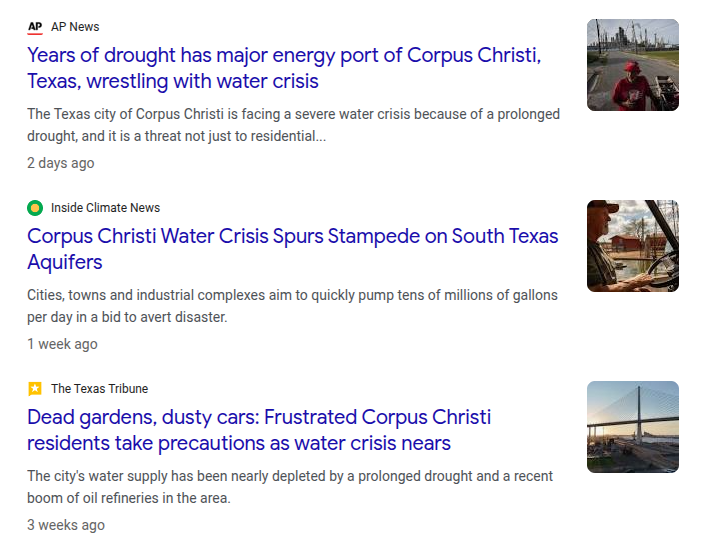703x543 pixels.
Task: Open 'Corpus Christi Water Crisis Spurs Stampede' headline
Action: pos(292,237)
